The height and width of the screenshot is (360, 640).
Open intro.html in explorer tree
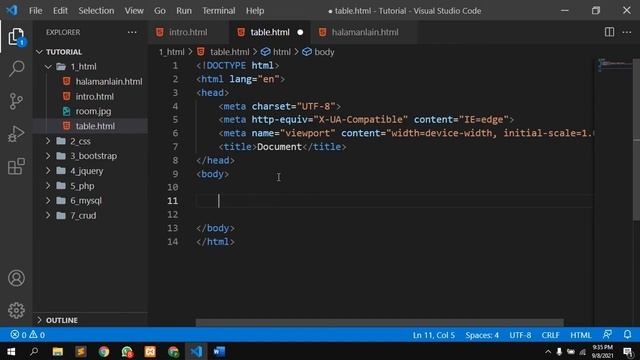pos(94,97)
